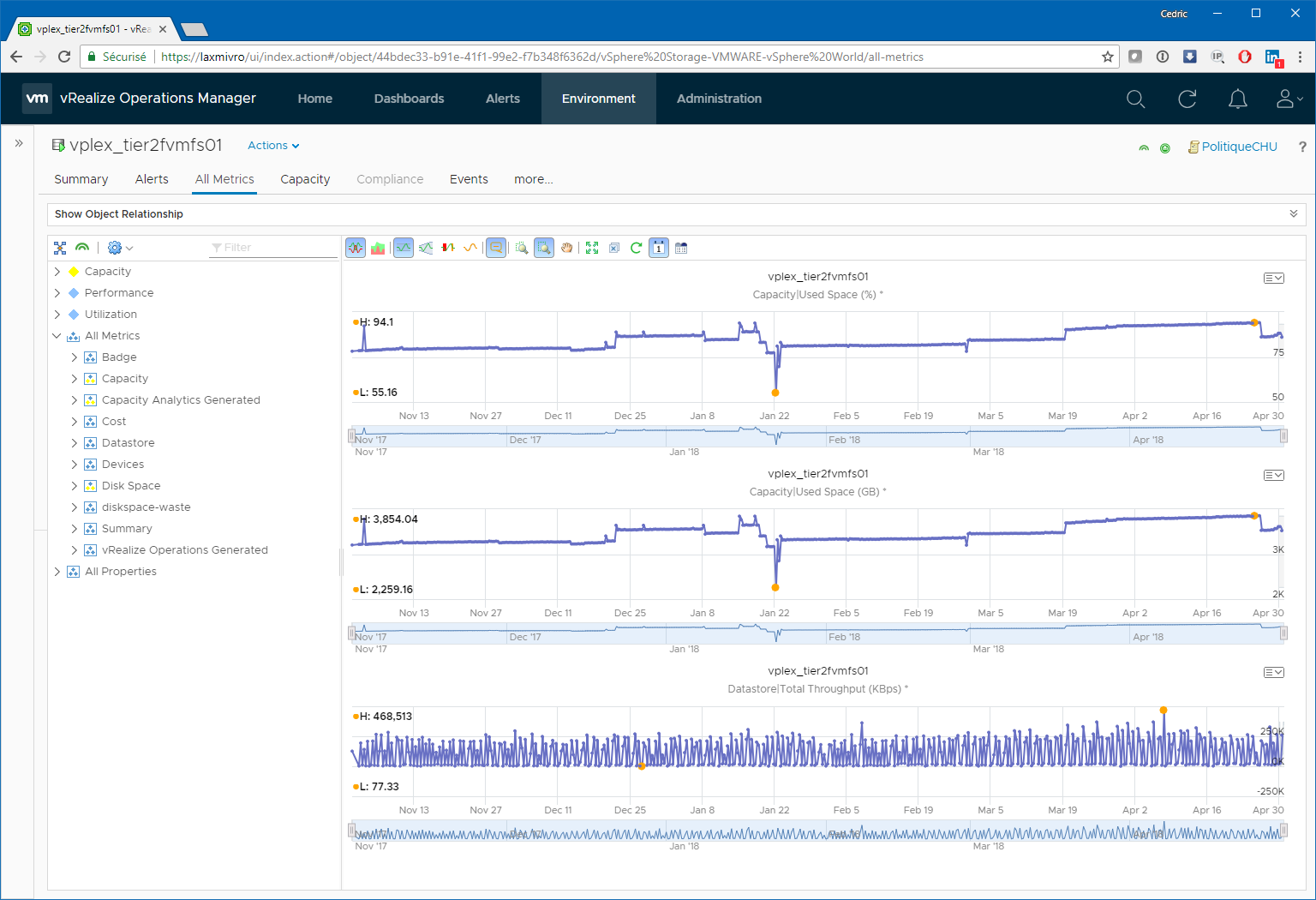The width and height of the screenshot is (1316, 900).
Task: Click the orange sine wave trend icon
Action: (470, 248)
